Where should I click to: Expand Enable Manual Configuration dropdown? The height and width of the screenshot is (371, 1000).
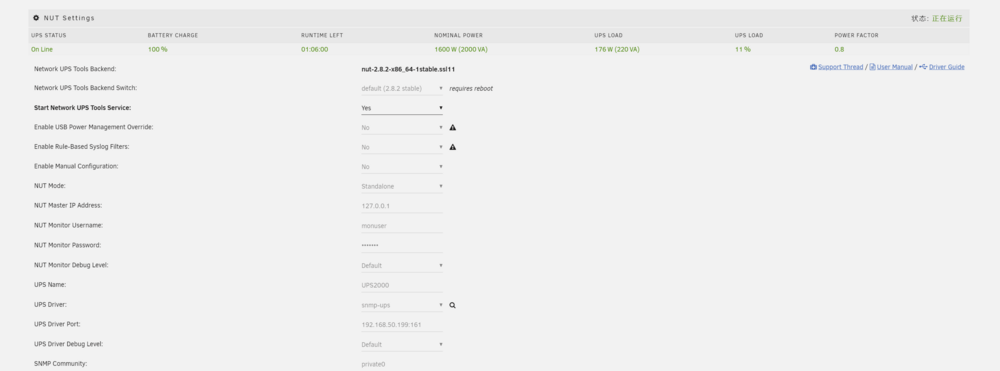(x=402, y=167)
